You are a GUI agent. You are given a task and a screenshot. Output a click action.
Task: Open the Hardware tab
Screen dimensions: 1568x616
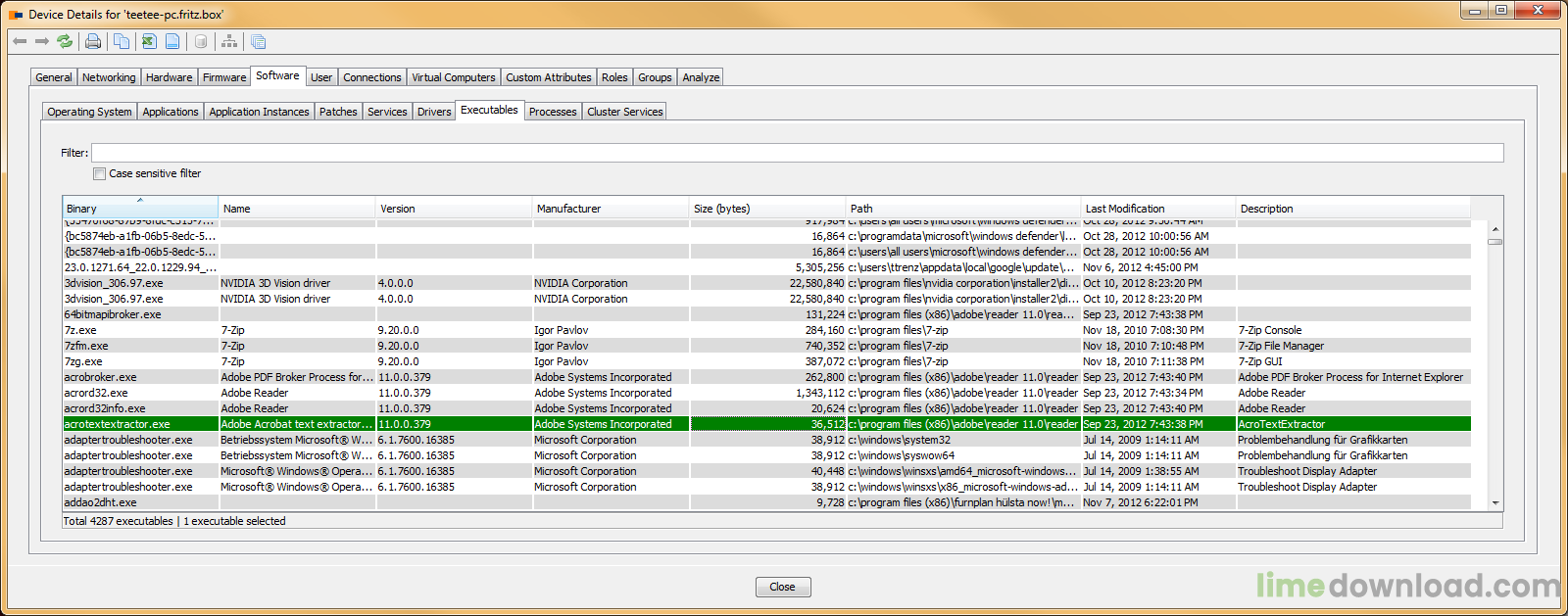pyautogui.click(x=170, y=77)
